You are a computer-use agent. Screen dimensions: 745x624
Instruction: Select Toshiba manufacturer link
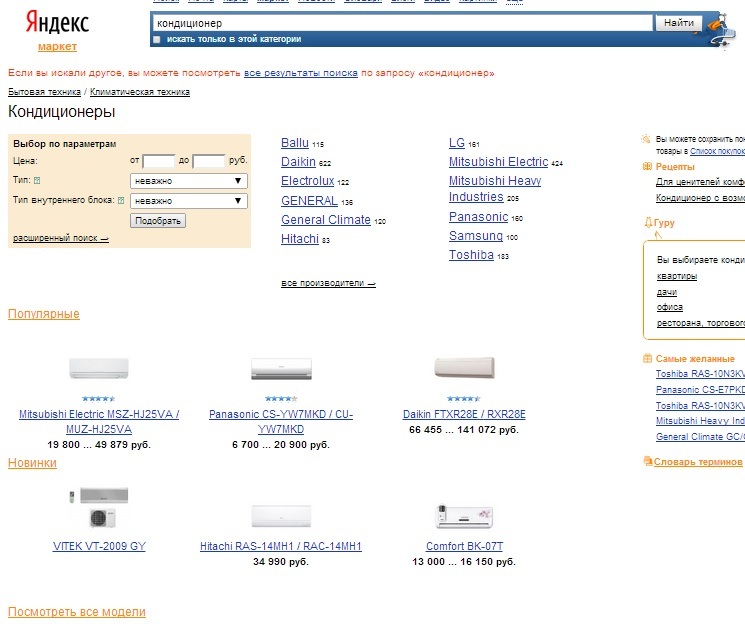click(x=471, y=255)
